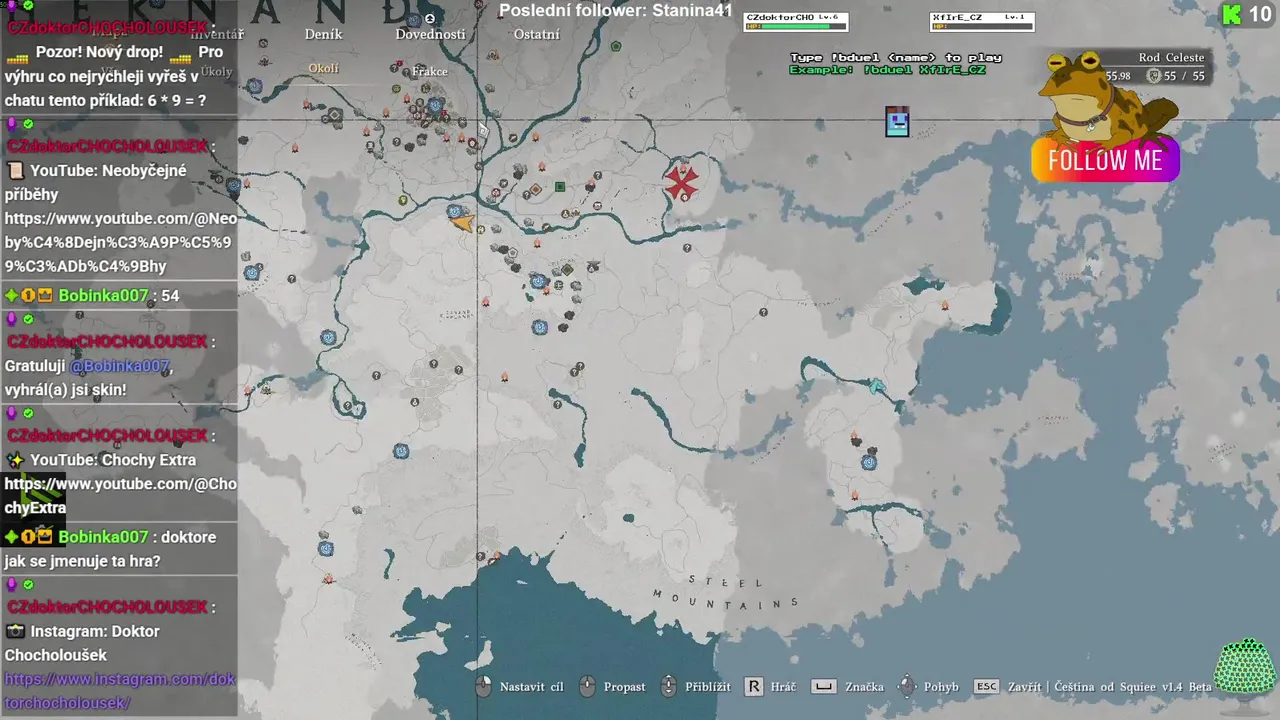Image resolution: width=1280 pixels, height=720 pixels.
Task: Select the Frakce map sub-tab
Action: click(430, 71)
